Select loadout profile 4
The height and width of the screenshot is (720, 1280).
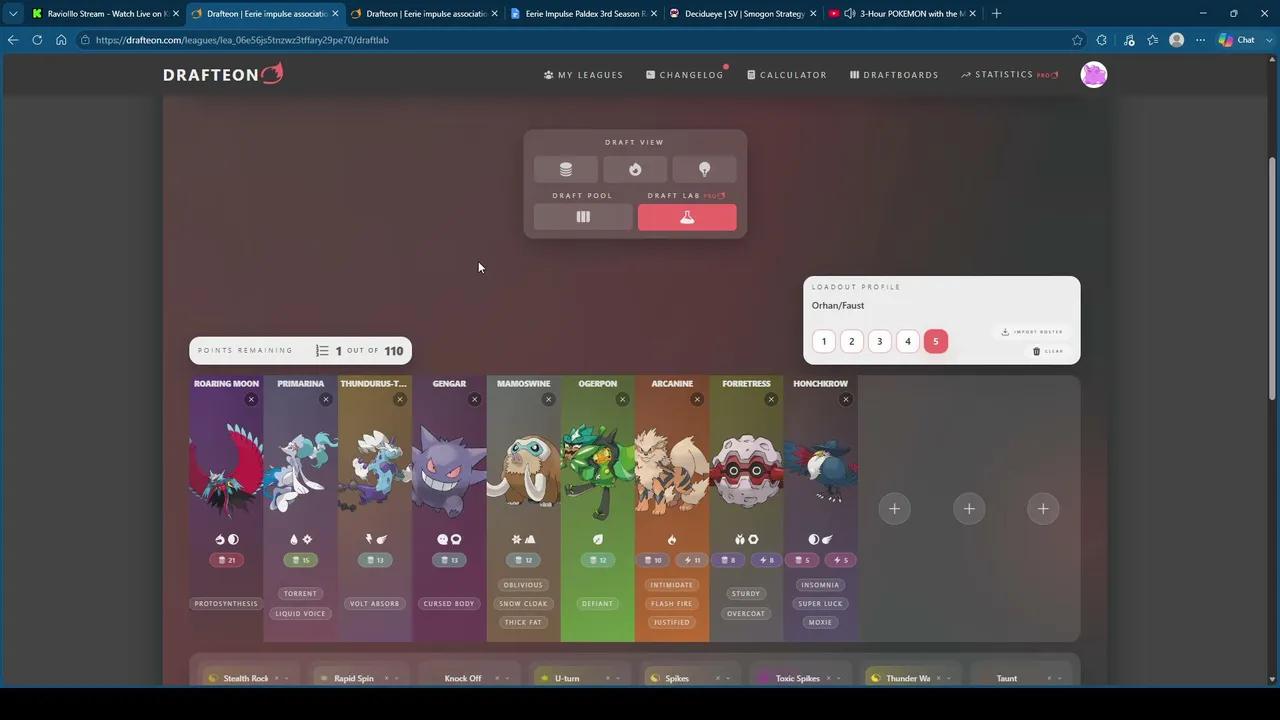click(908, 341)
